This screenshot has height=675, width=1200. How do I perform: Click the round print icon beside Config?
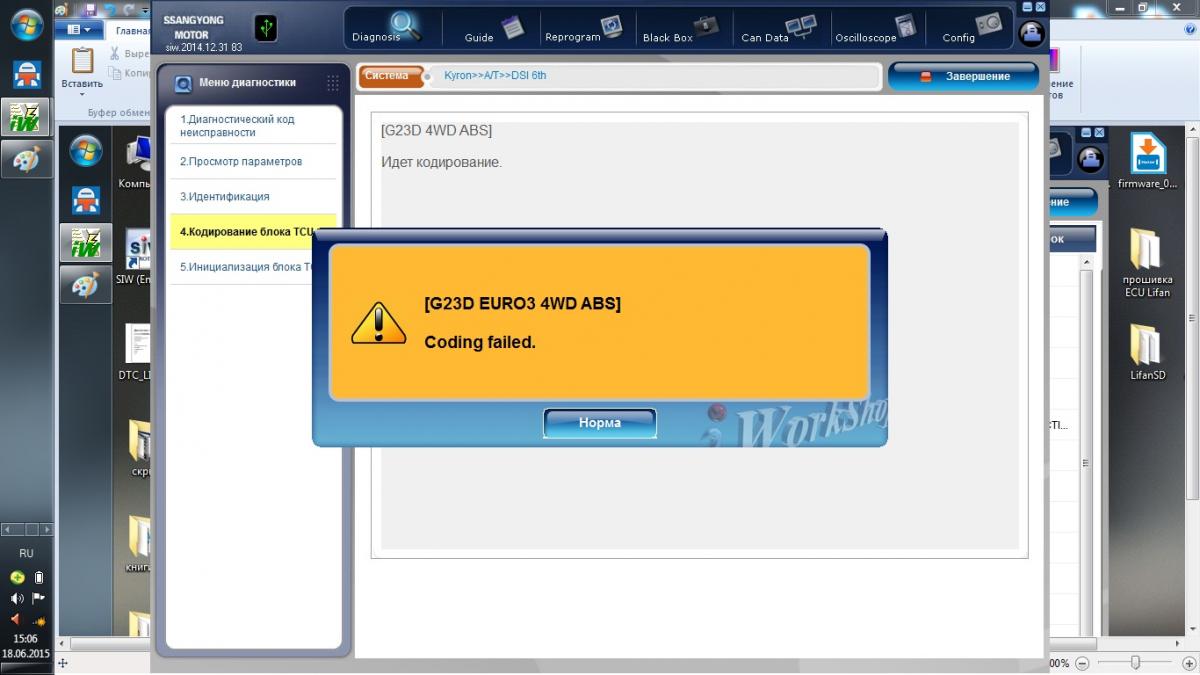tap(1031, 32)
